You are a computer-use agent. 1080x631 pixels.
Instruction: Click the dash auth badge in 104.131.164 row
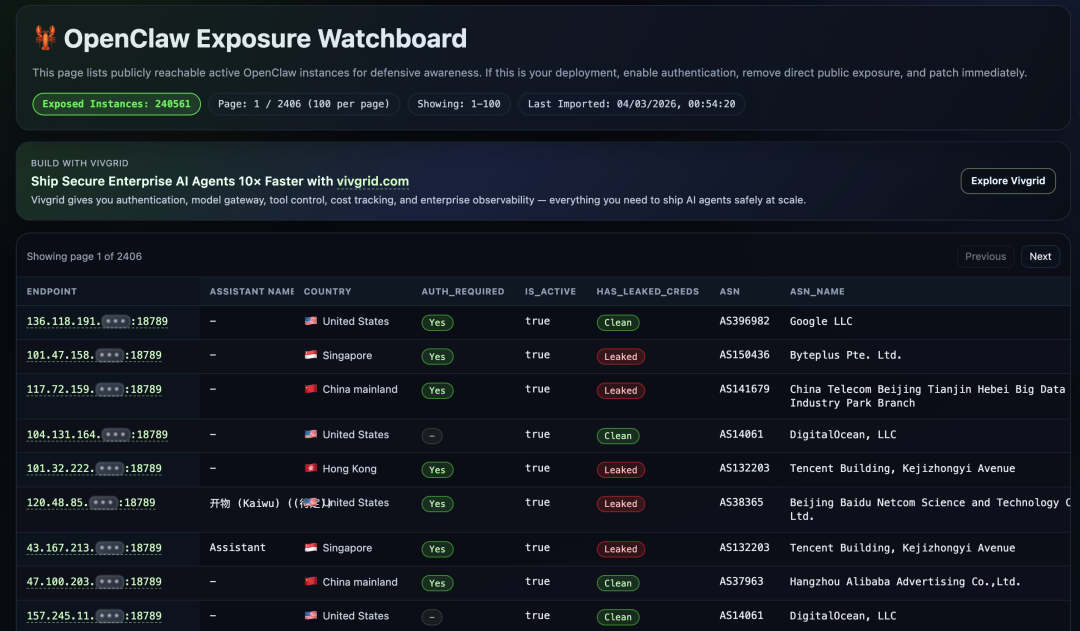tap(431, 436)
